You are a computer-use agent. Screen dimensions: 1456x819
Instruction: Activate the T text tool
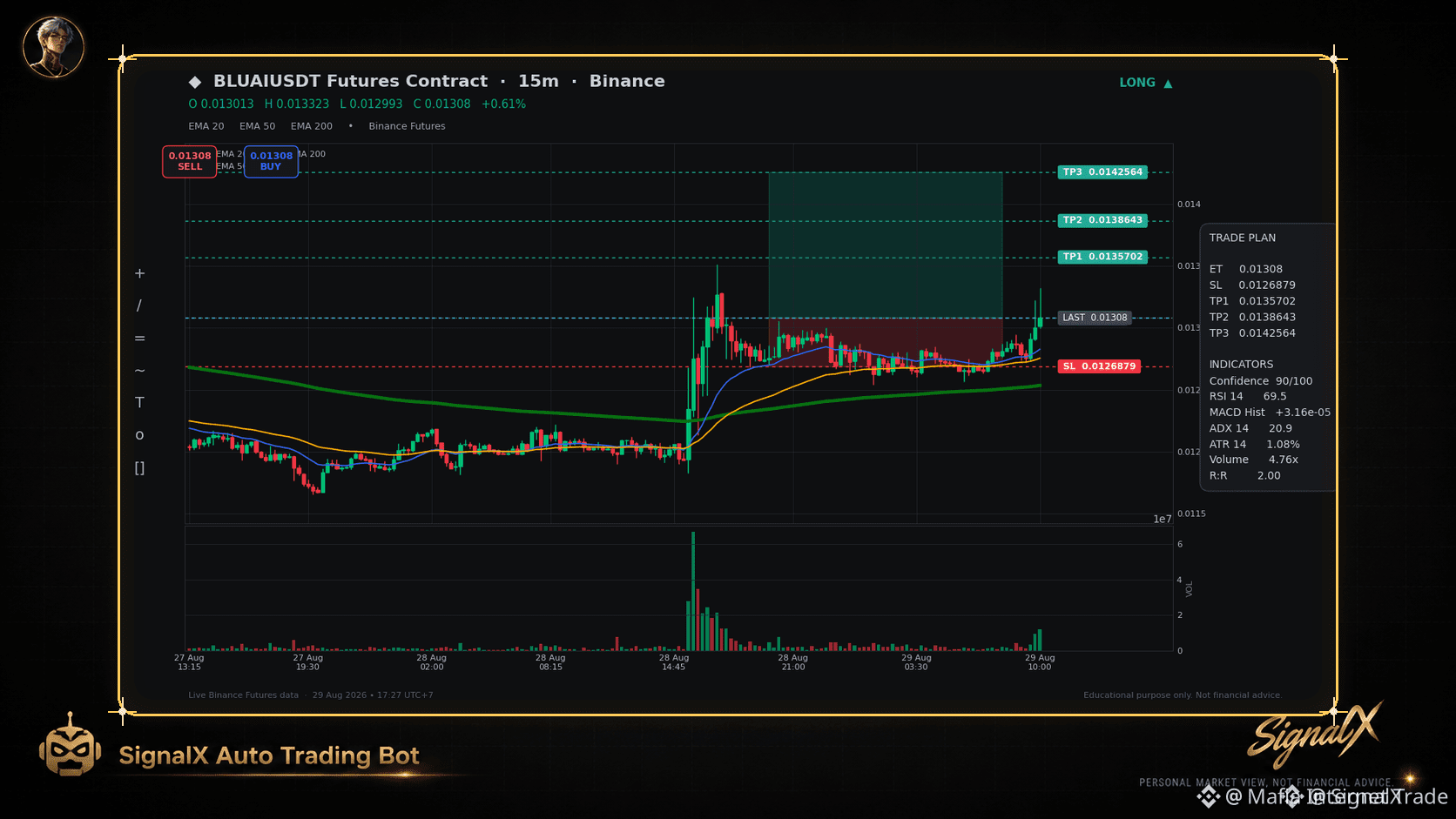(139, 402)
